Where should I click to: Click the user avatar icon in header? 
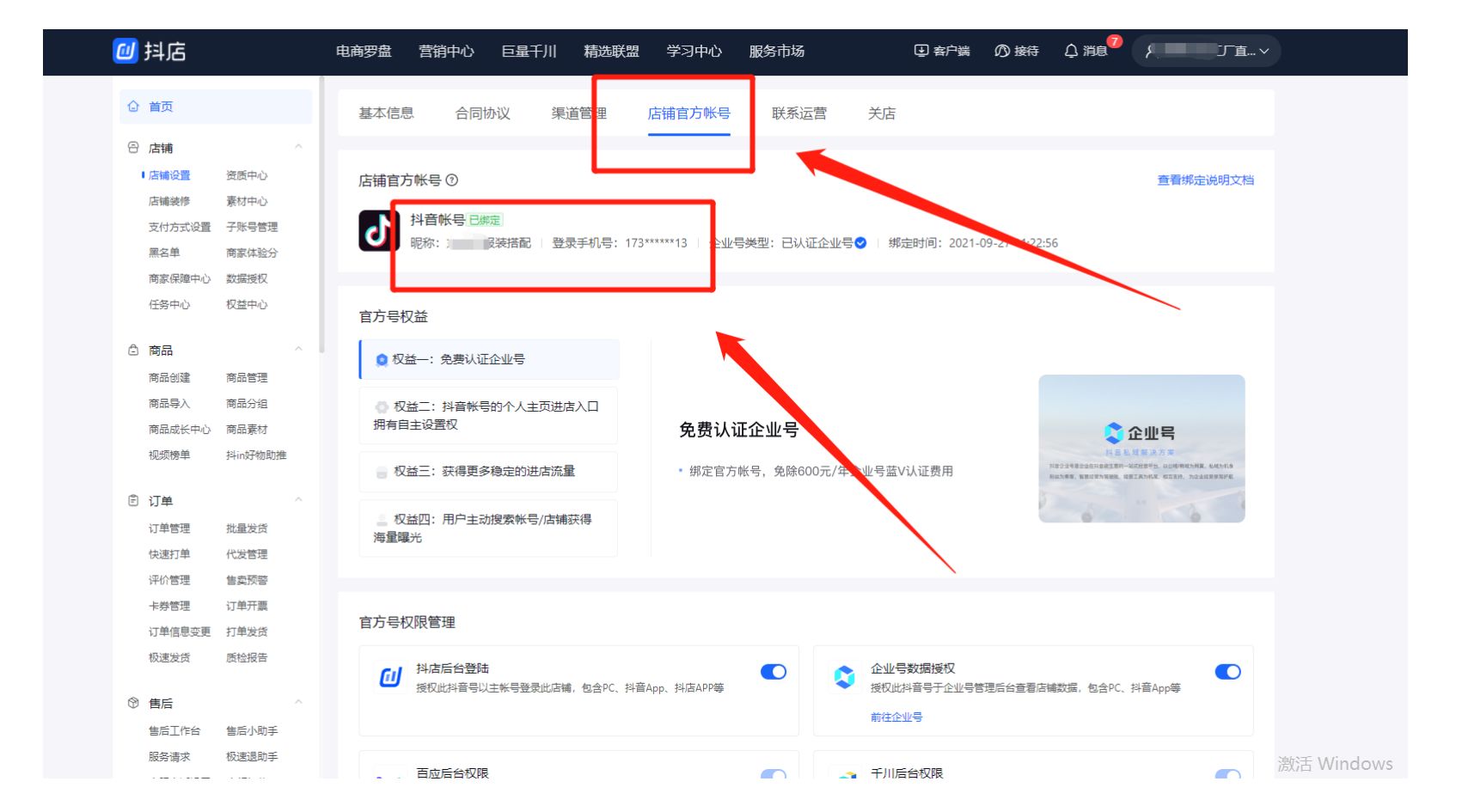pos(1150,51)
